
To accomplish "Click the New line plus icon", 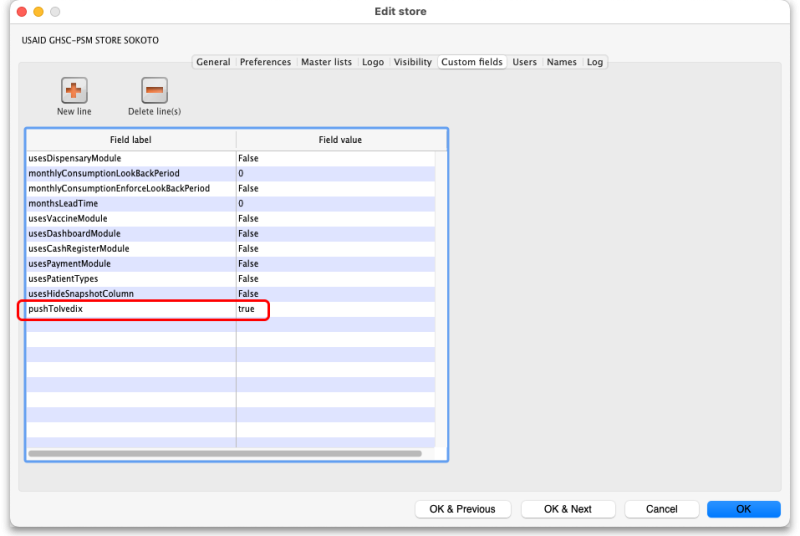I will click(74, 91).
